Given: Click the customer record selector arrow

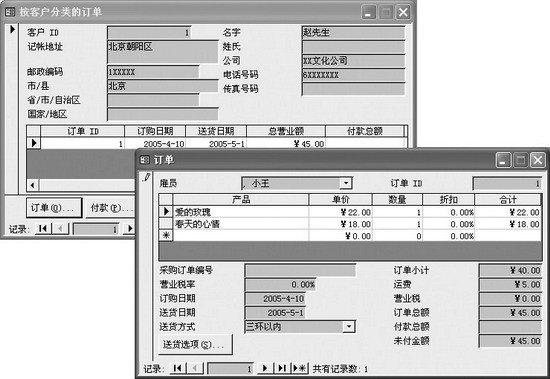Looking at the screenshot, I should [x=12, y=29].
